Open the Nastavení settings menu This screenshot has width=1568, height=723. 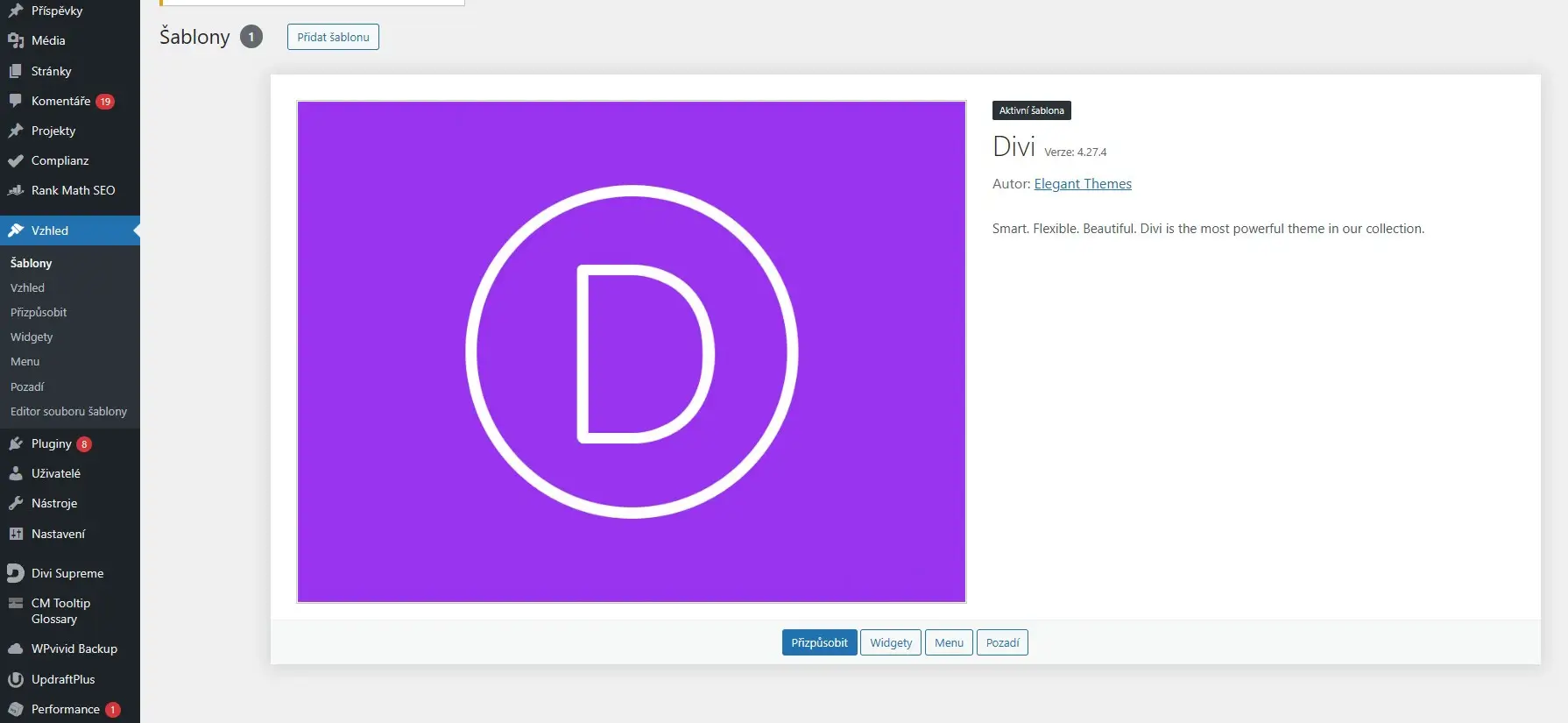(58, 534)
